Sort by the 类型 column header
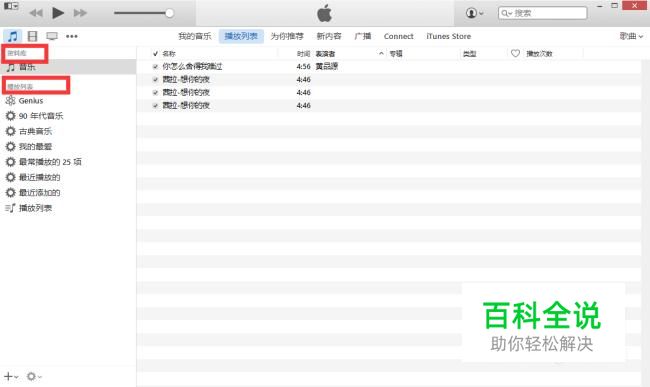Viewport: 650px width, 387px height. pos(469,53)
